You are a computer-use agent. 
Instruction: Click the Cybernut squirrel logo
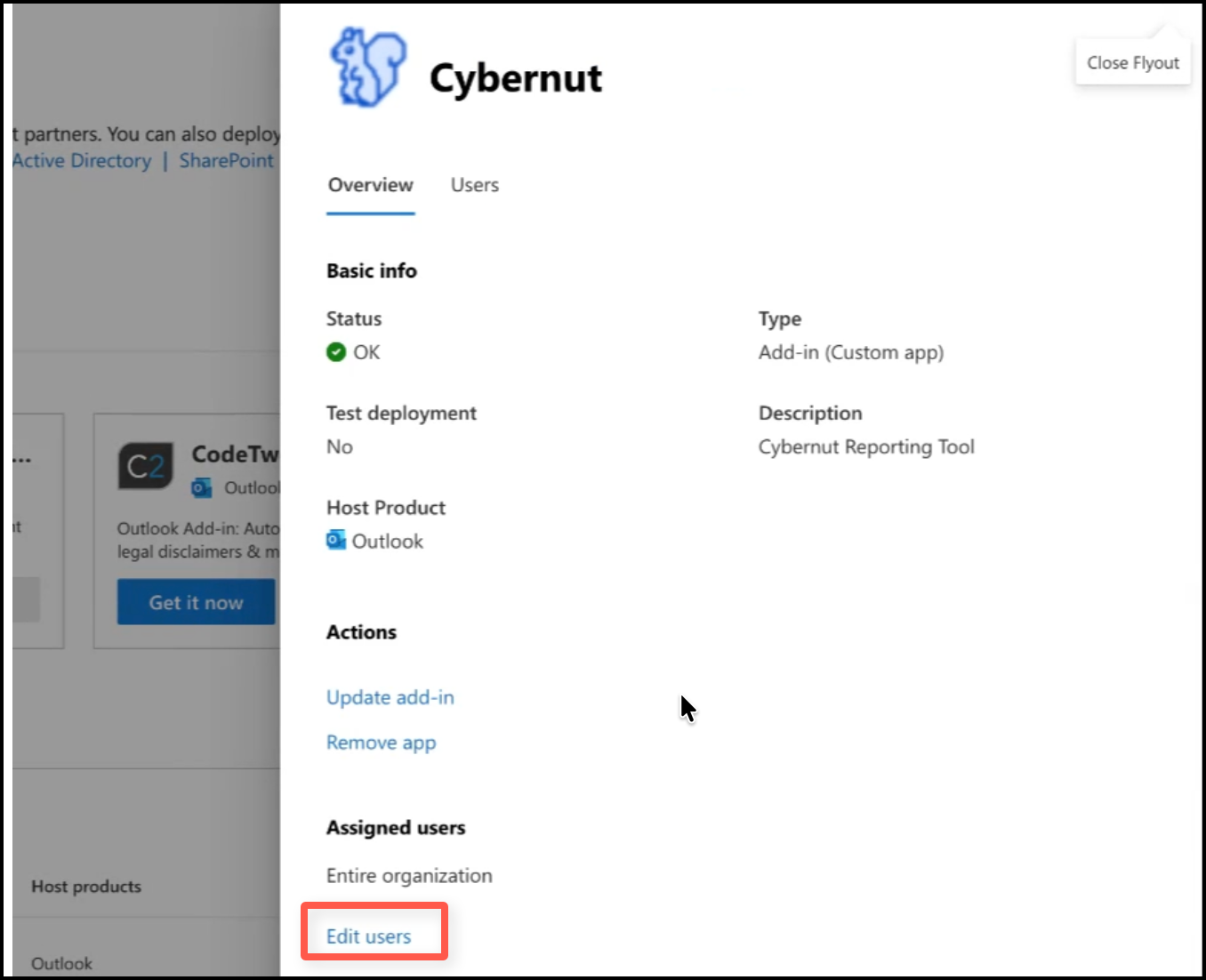click(x=368, y=68)
